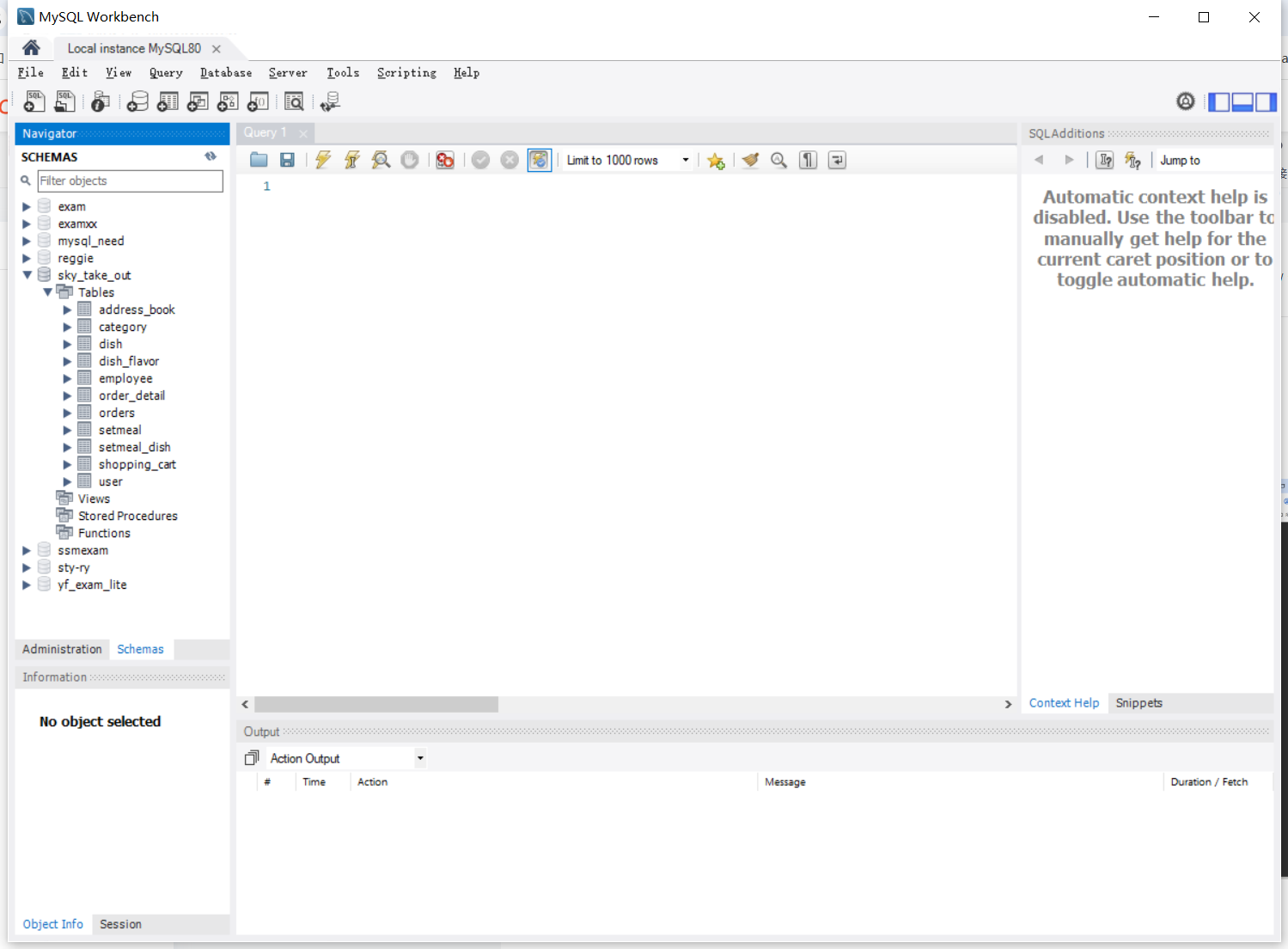Beautify the SQL query brush icon

(x=750, y=160)
